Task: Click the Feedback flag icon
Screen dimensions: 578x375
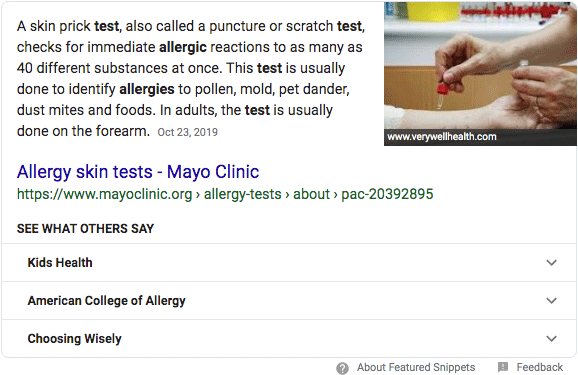Action: [x=503, y=367]
